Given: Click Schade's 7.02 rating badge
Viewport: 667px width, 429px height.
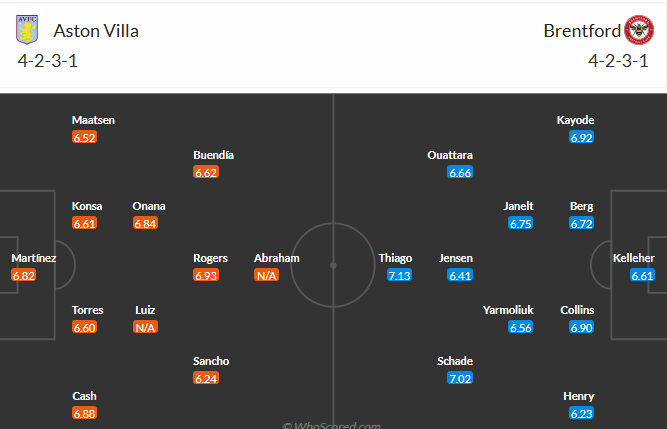Looking at the screenshot, I should pos(460,378).
